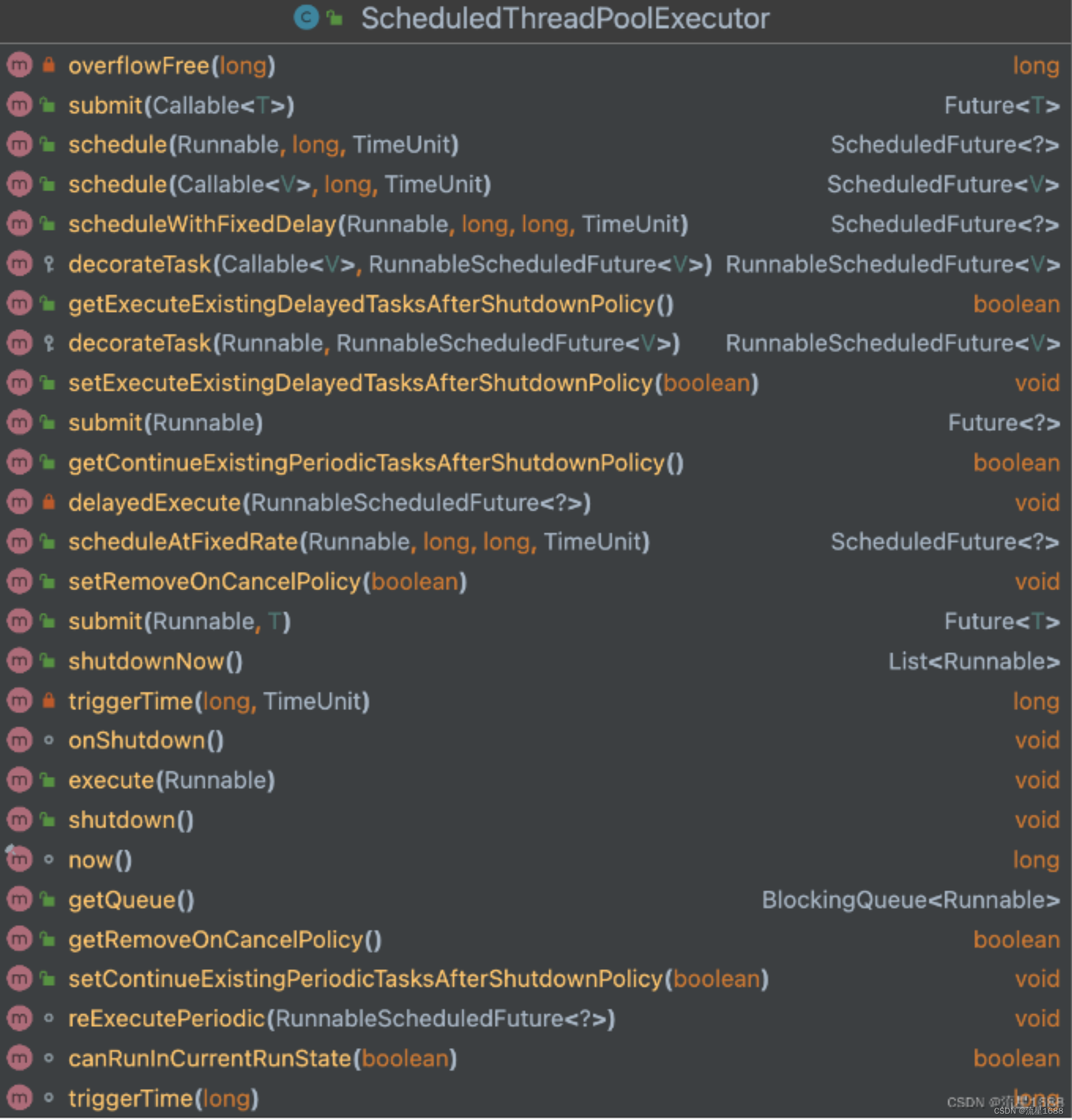Click method icon for getContinueExistingPeriodicTasksAfterShutdownPolicy
This screenshot has height=1120, width=1072.
click(x=19, y=463)
